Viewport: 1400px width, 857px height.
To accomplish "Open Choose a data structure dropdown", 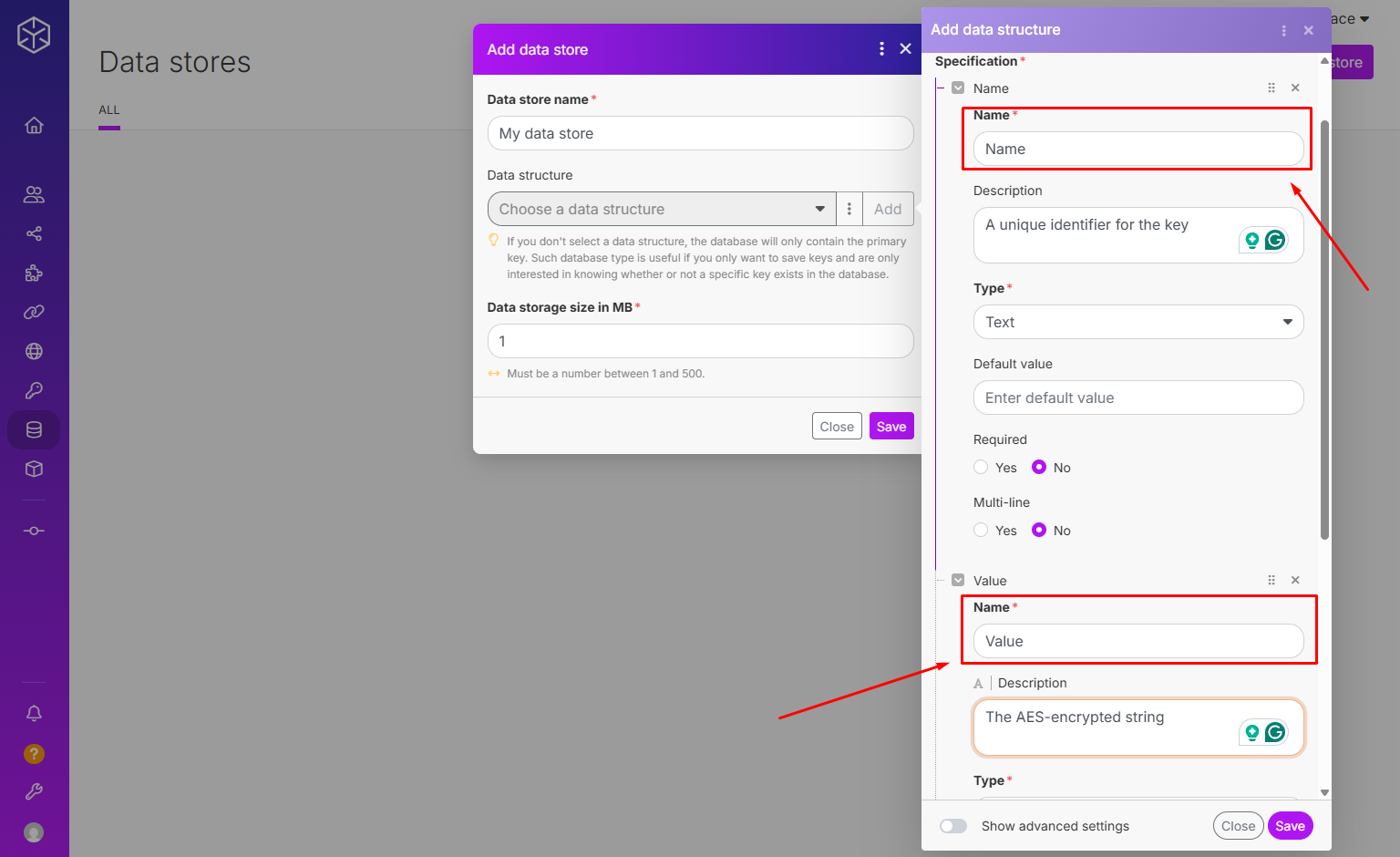I will click(662, 209).
